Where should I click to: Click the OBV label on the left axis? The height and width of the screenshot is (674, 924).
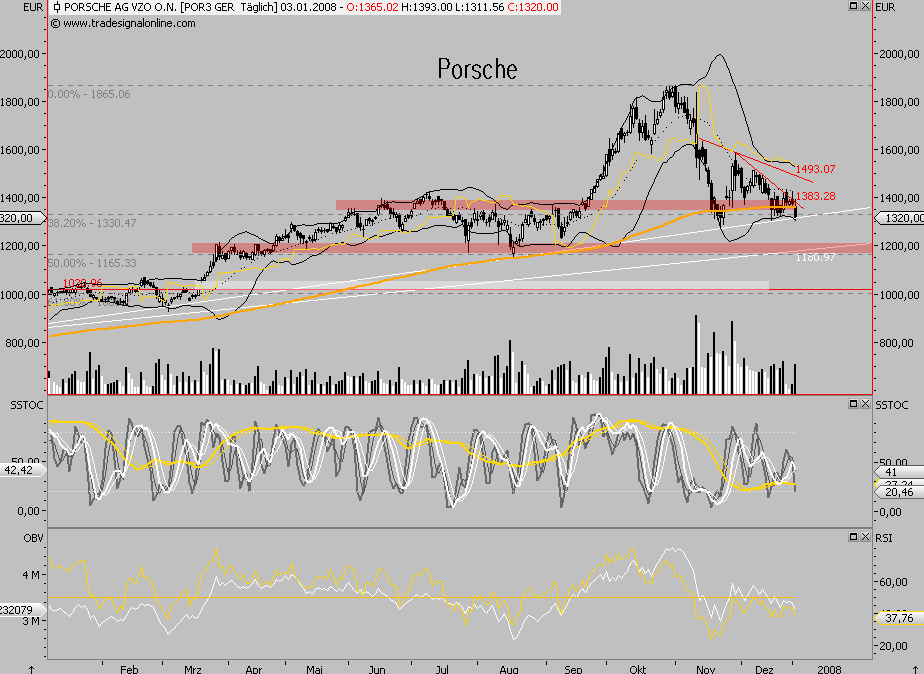[33, 538]
